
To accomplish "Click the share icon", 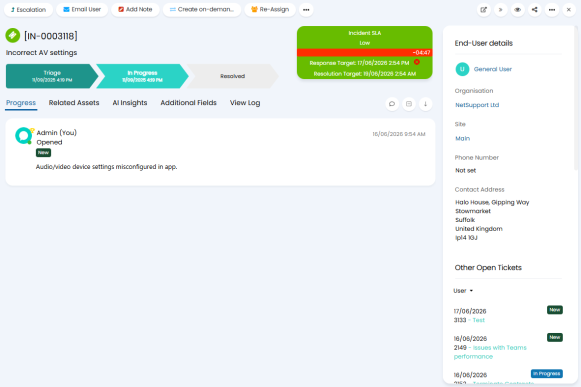I will [535, 10].
